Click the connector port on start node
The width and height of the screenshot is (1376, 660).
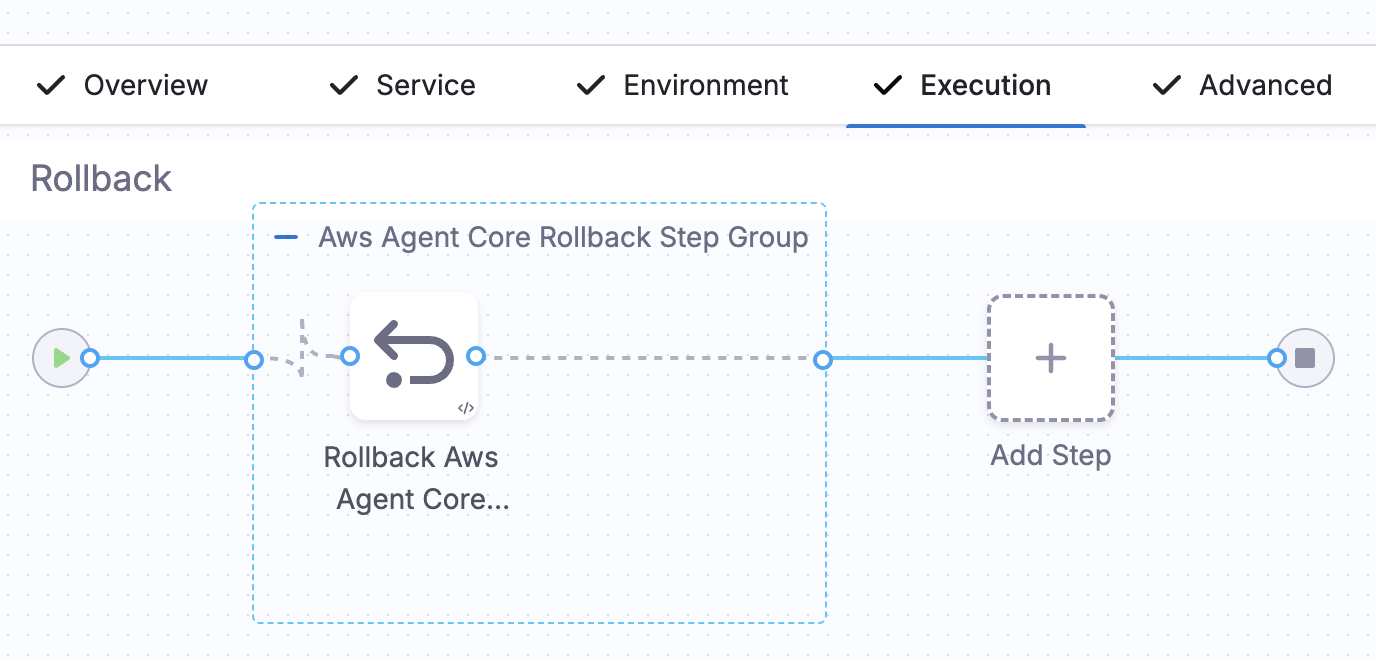tap(89, 357)
